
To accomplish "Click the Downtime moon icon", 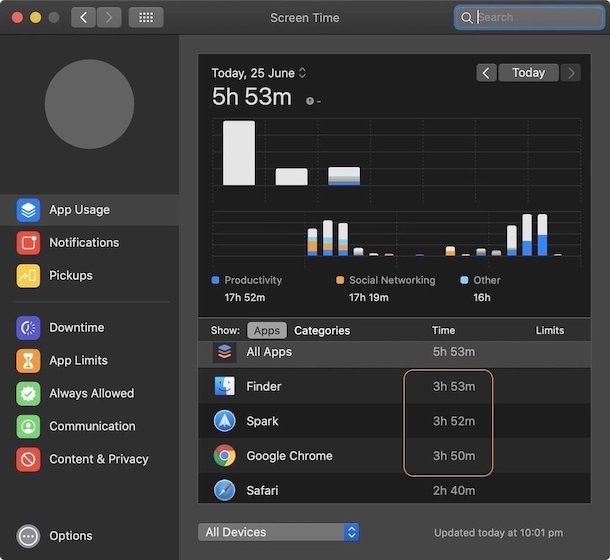I will (28, 328).
